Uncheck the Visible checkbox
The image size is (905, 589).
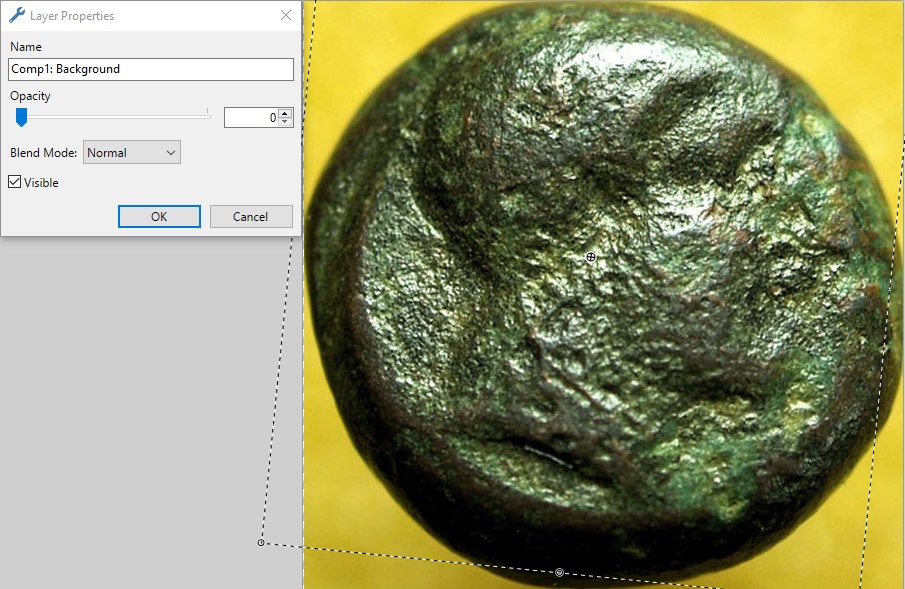click(15, 182)
